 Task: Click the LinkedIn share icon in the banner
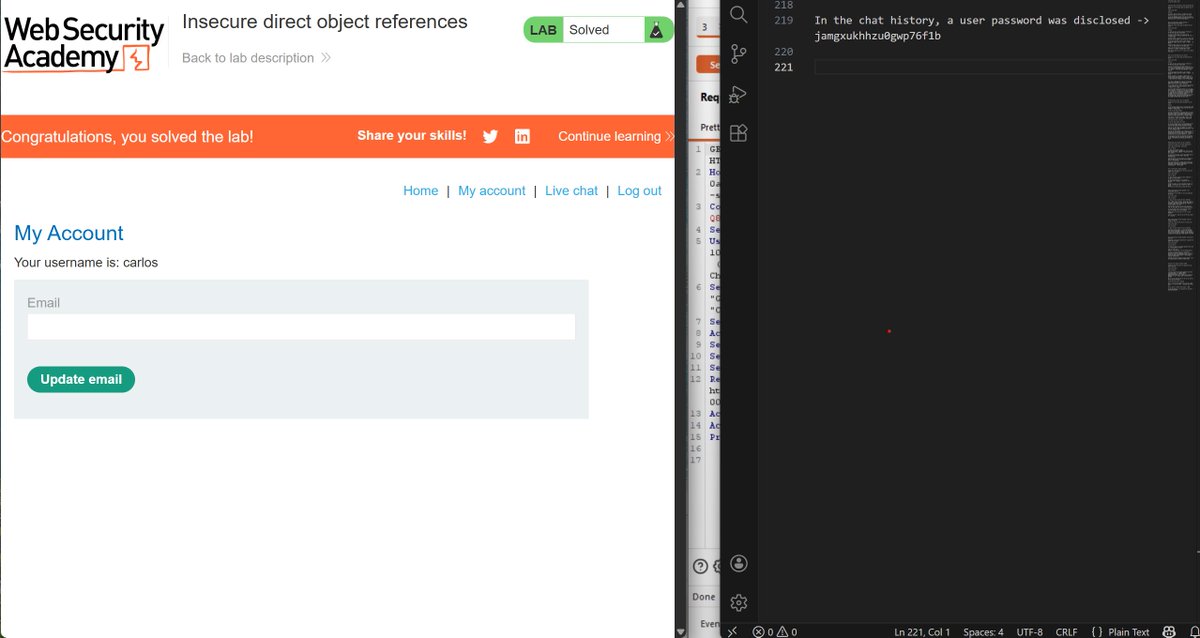(x=522, y=136)
